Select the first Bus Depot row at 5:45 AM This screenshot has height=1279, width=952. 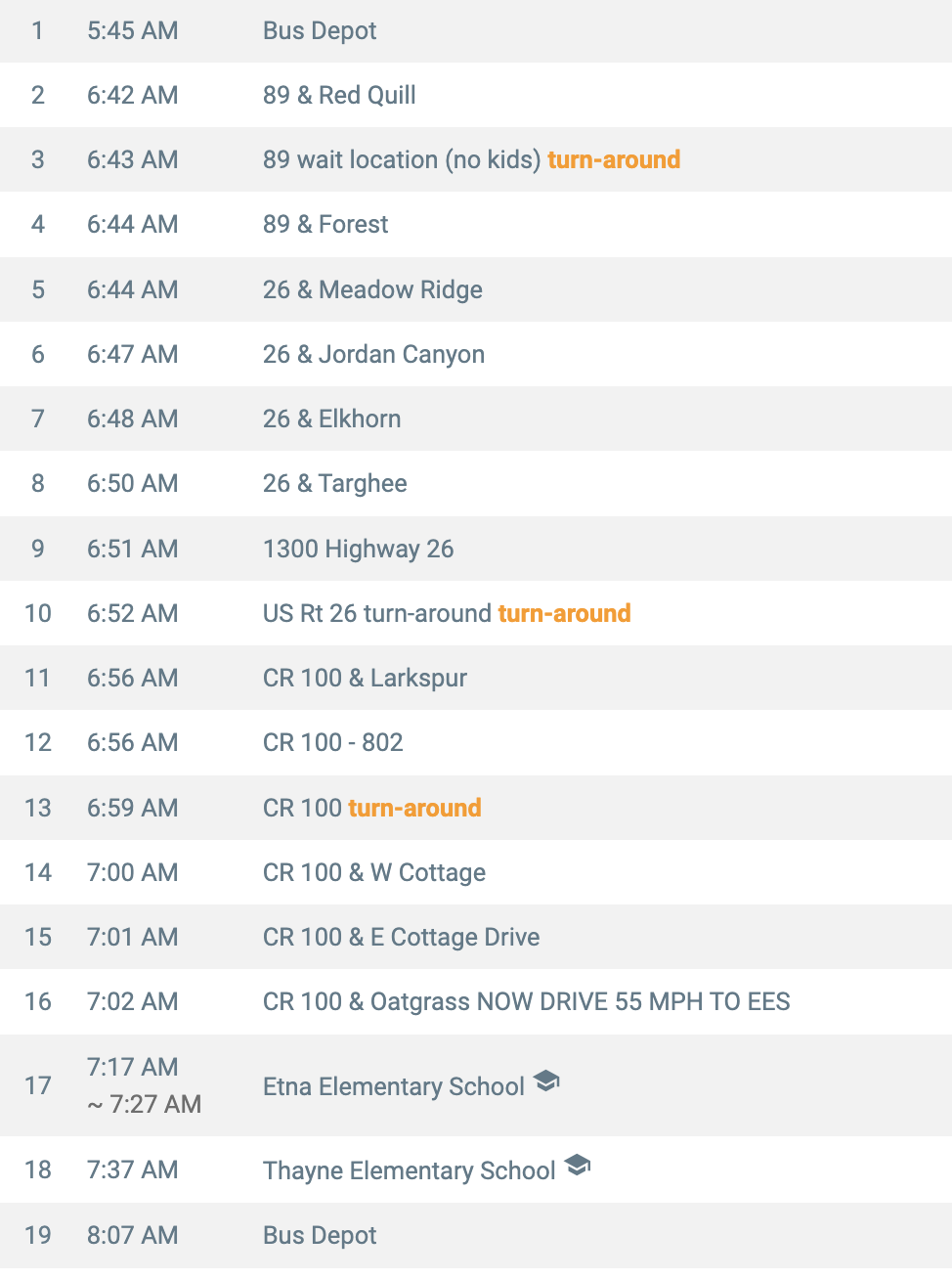coord(476,31)
